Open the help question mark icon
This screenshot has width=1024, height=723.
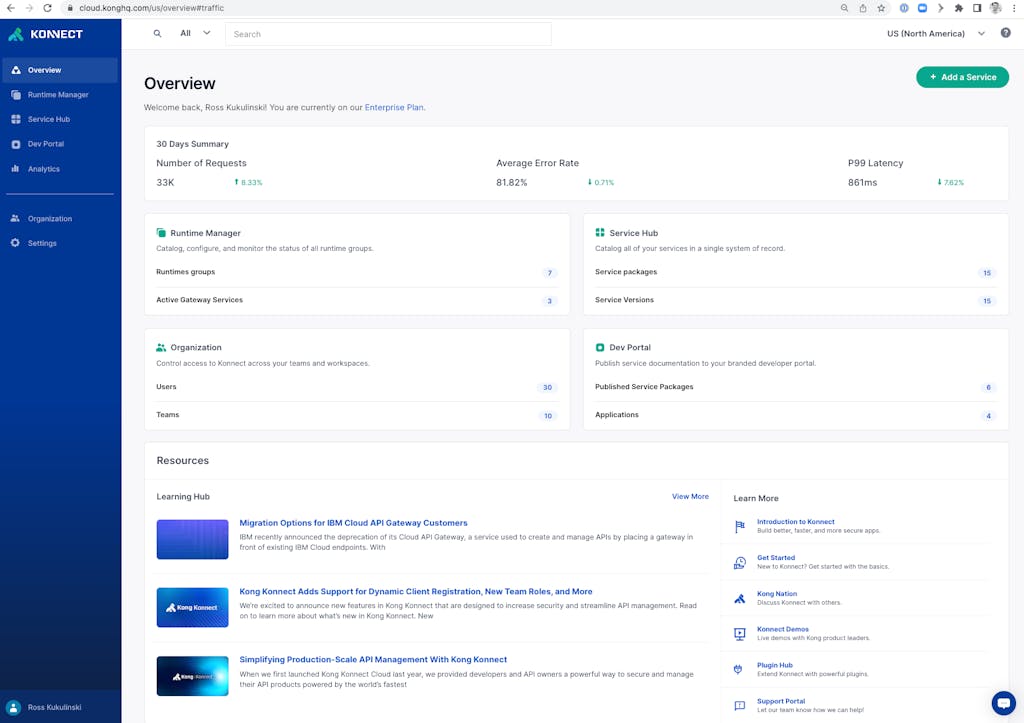(1005, 33)
